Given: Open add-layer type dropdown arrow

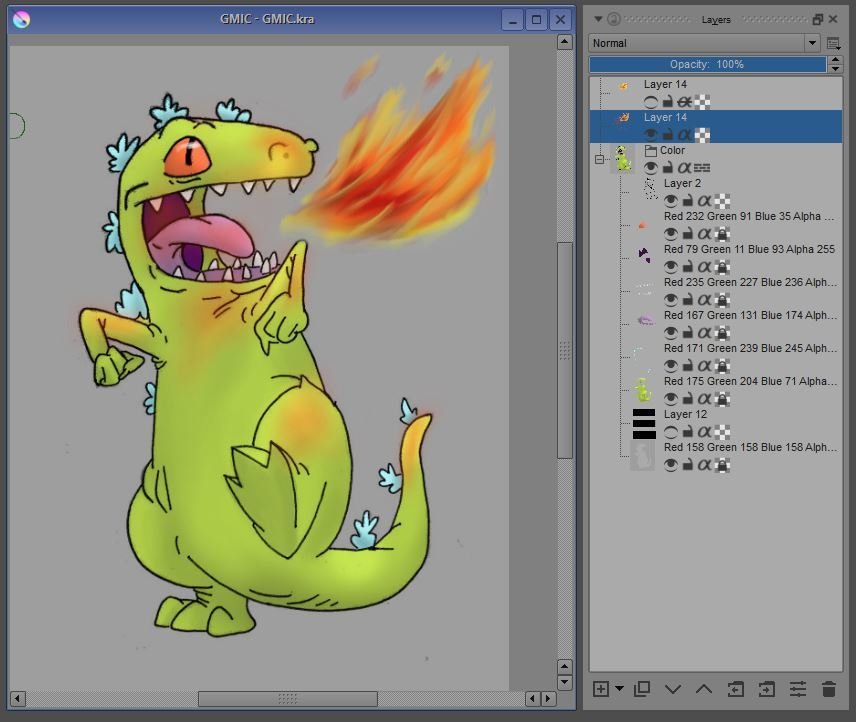Looking at the screenshot, I should point(620,689).
